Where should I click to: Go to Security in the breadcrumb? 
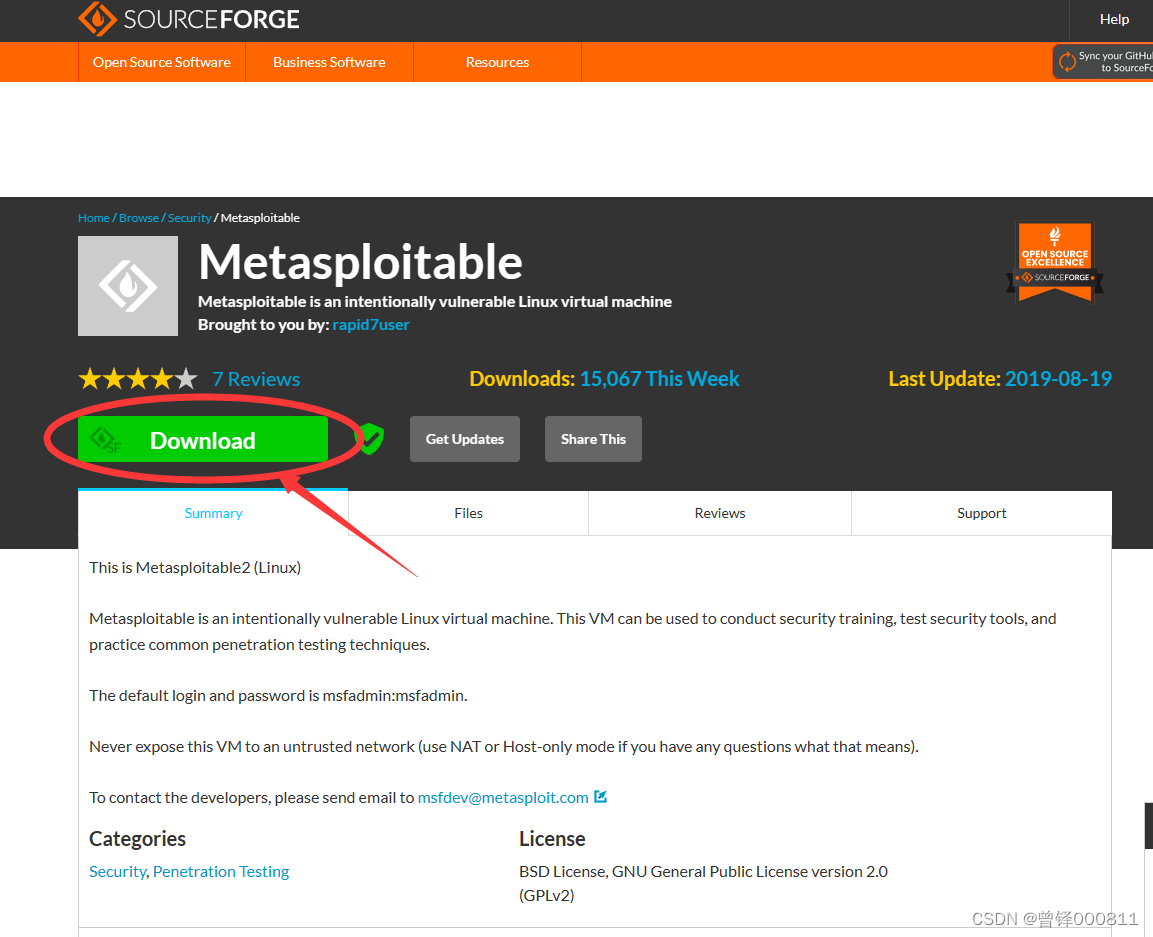coord(190,218)
